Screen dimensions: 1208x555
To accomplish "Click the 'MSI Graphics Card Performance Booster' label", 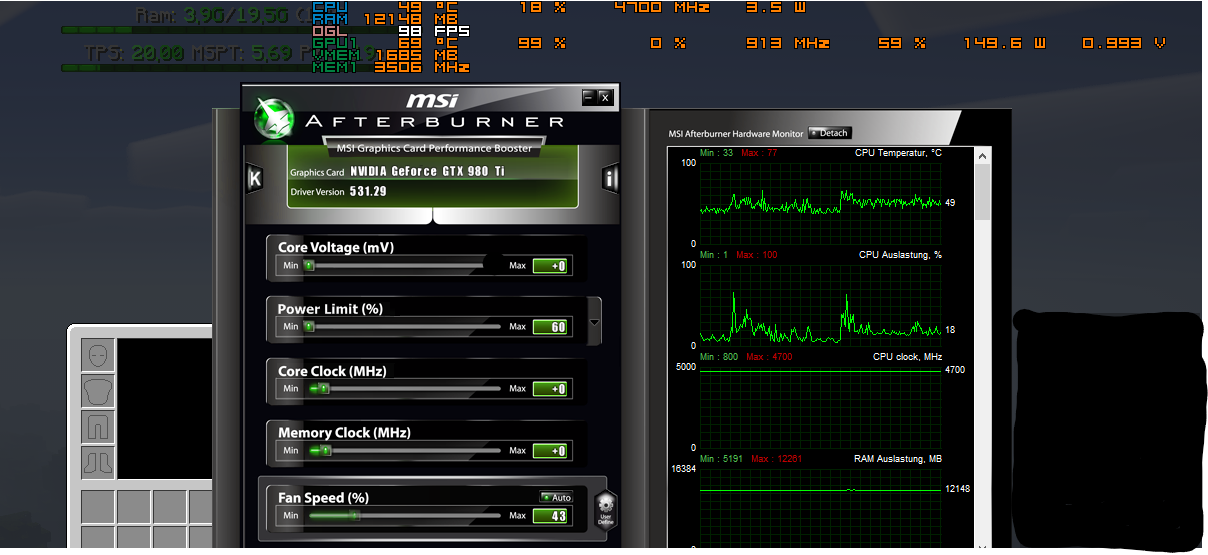I will (432, 148).
